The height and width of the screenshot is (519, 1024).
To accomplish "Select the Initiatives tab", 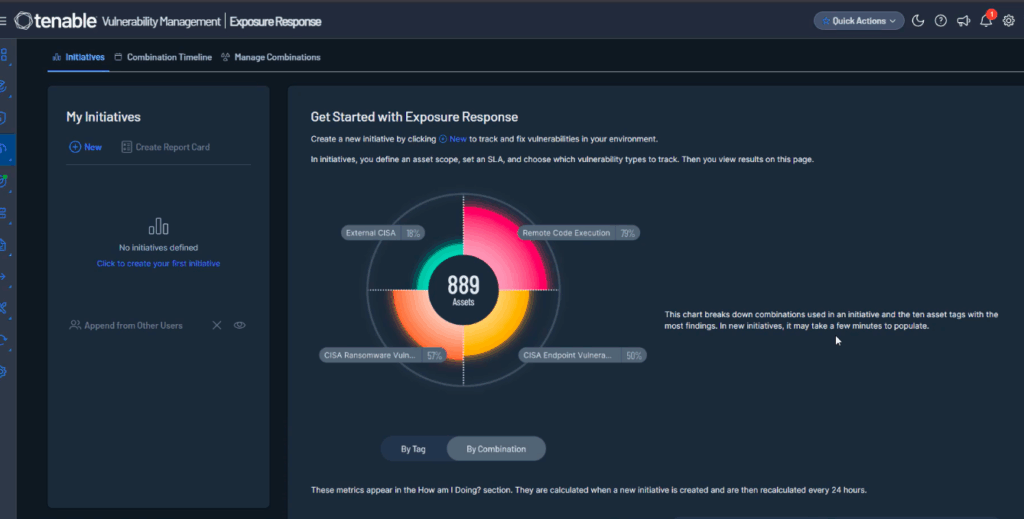I will [x=78, y=58].
